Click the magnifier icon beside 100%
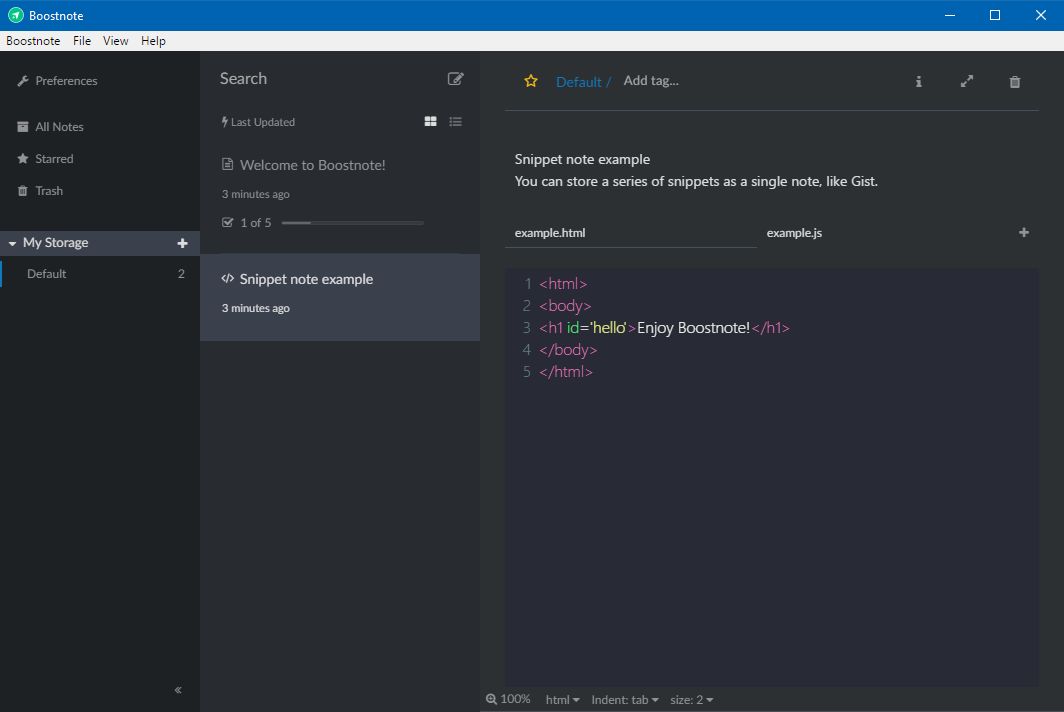1064x712 pixels. pyautogui.click(x=491, y=699)
